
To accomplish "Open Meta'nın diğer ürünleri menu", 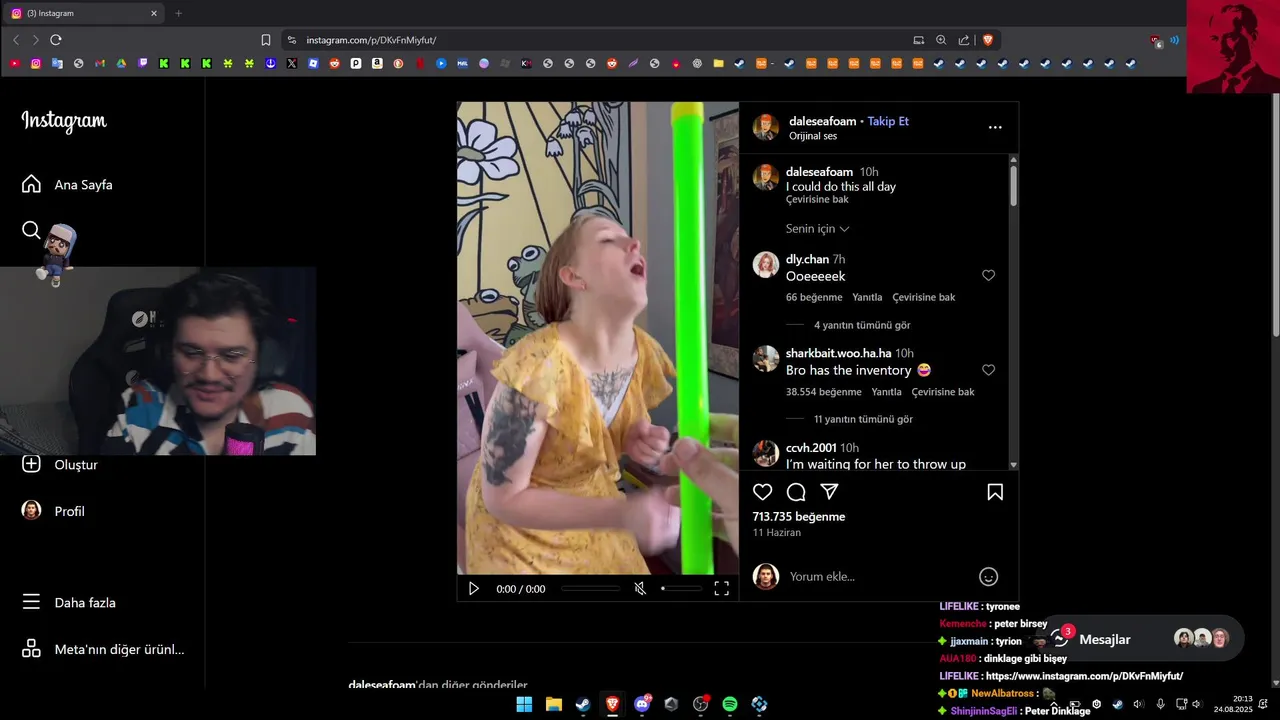I will tap(103, 650).
